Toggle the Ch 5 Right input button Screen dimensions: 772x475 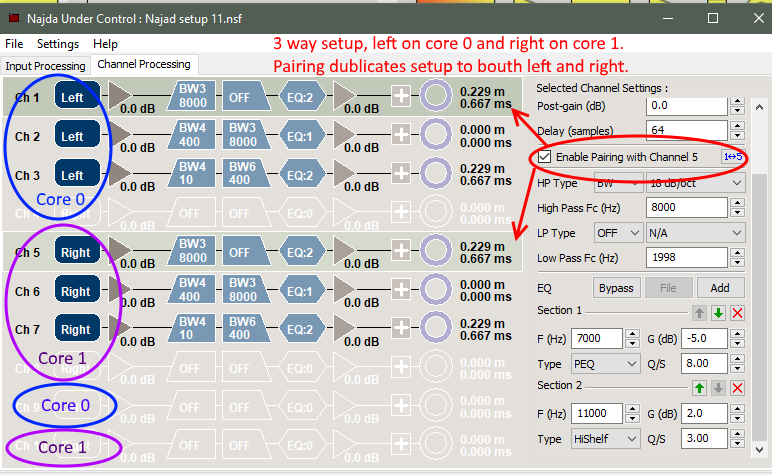click(77, 250)
